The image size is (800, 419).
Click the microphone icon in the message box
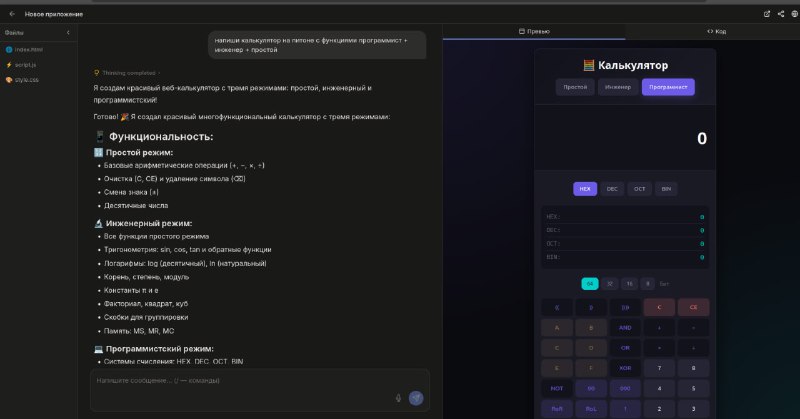[x=398, y=397]
